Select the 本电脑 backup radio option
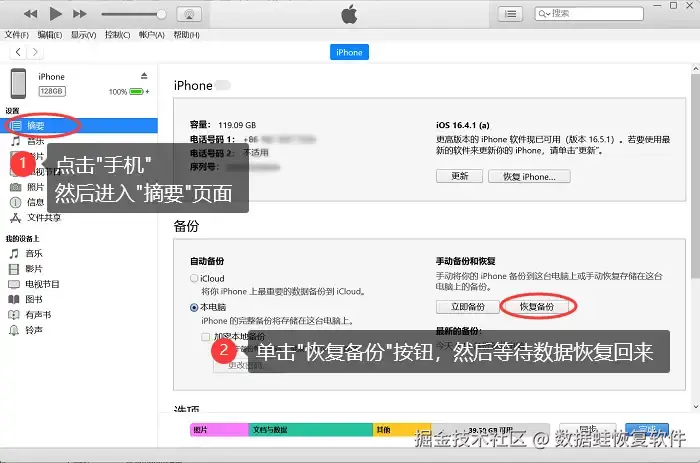 [x=194, y=308]
